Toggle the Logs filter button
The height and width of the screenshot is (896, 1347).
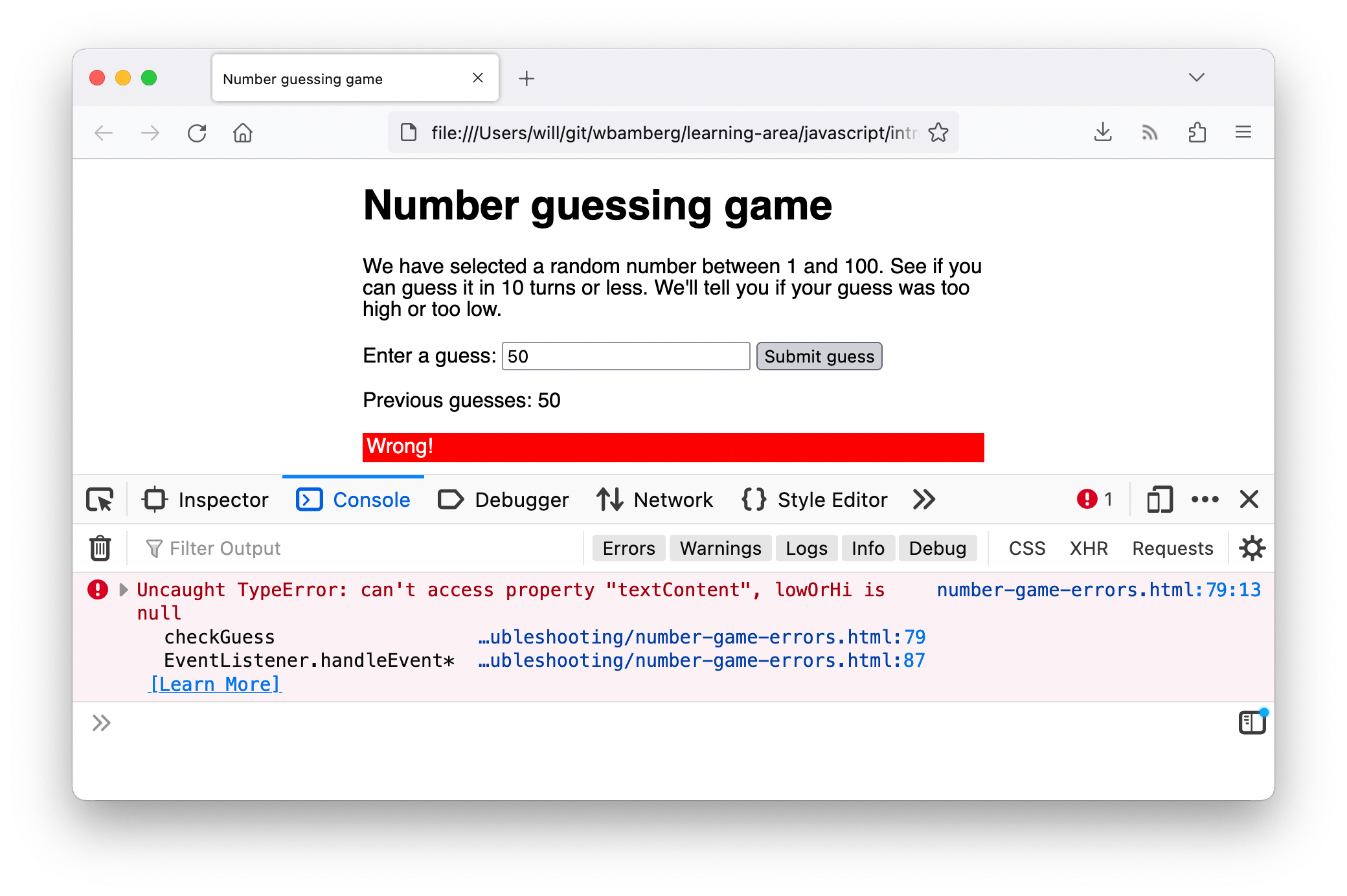[x=806, y=549]
